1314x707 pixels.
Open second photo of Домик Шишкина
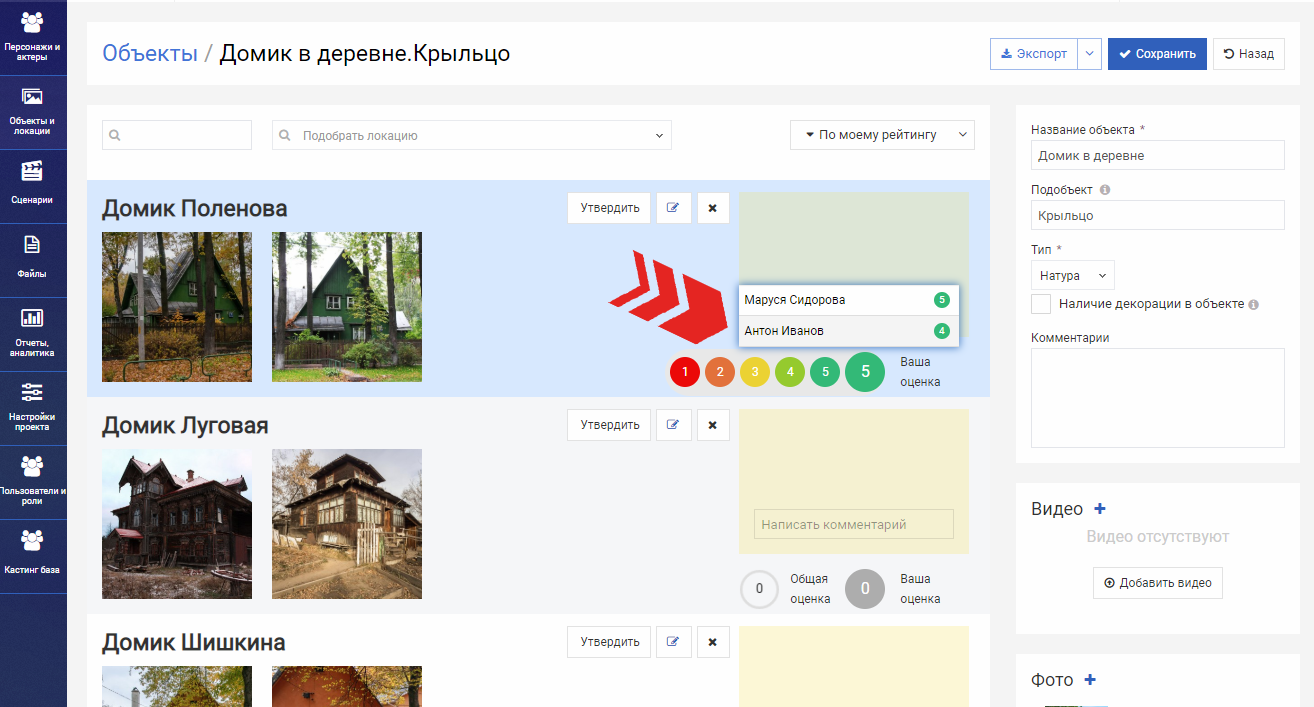tap(347, 686)
